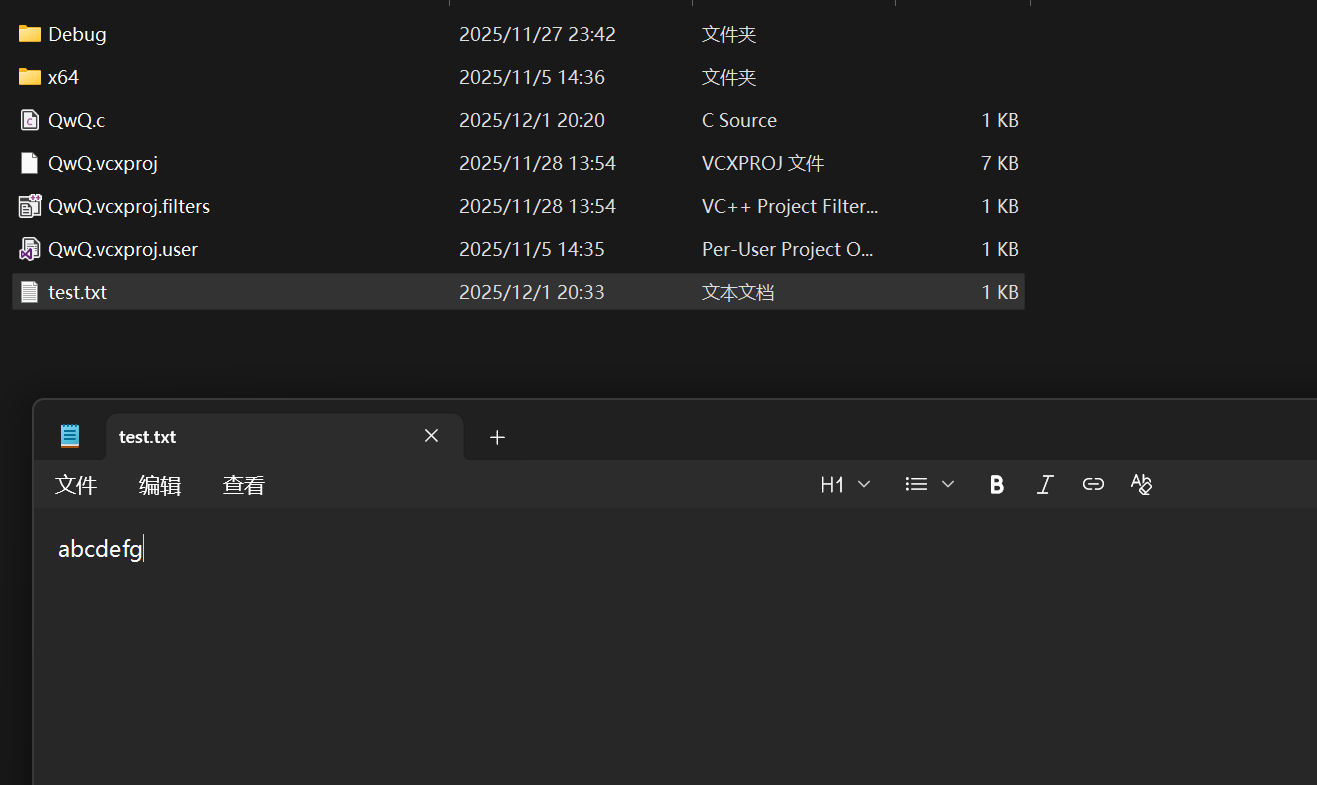Viewport: 1317px width, 785px height.
Task: Click the QwQ.vcxproj.filters file icon
Action: [x=30, y=206]
